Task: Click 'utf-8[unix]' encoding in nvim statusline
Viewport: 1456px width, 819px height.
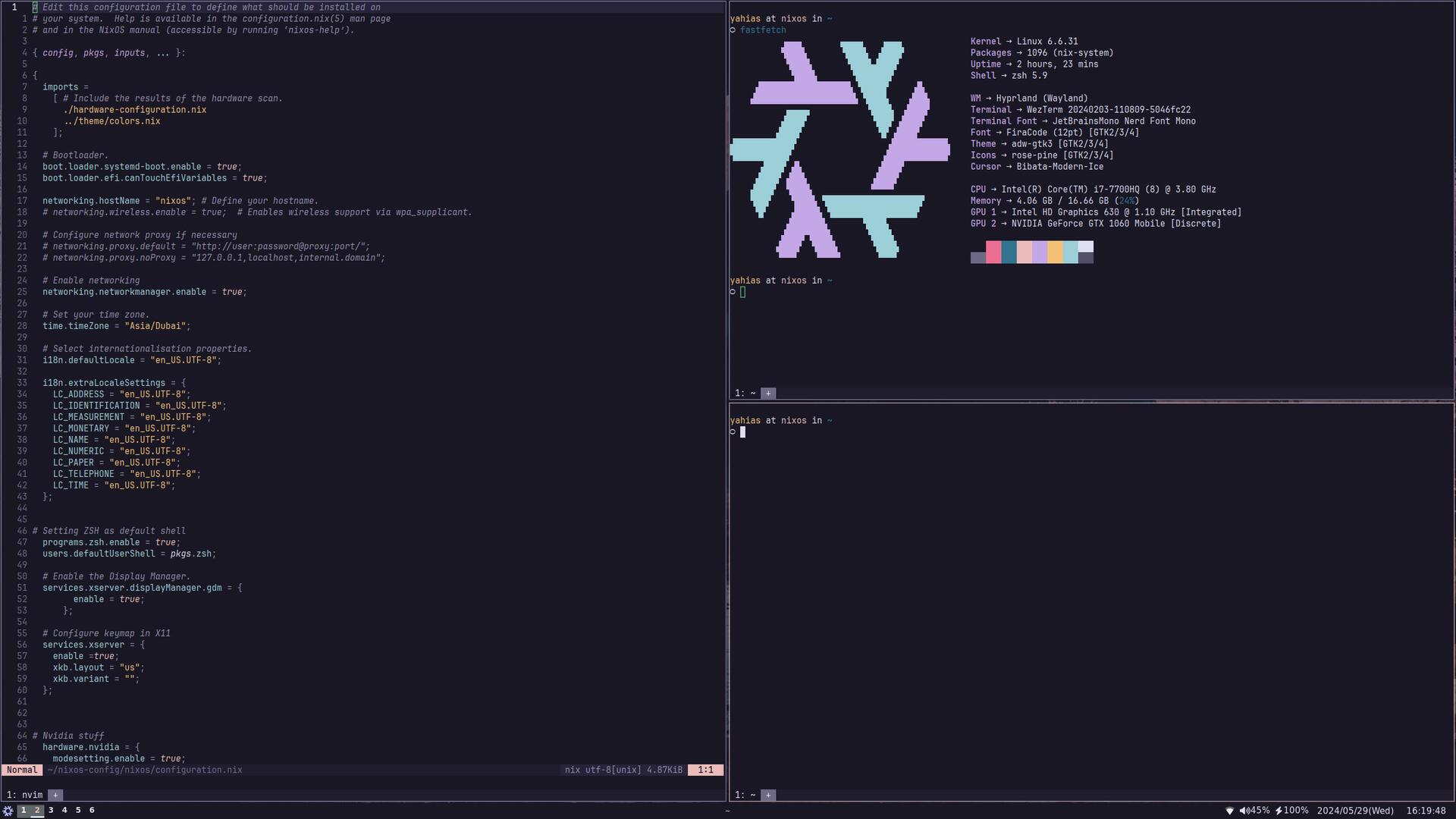Action: pyautogui.click(x=613, y=770)
